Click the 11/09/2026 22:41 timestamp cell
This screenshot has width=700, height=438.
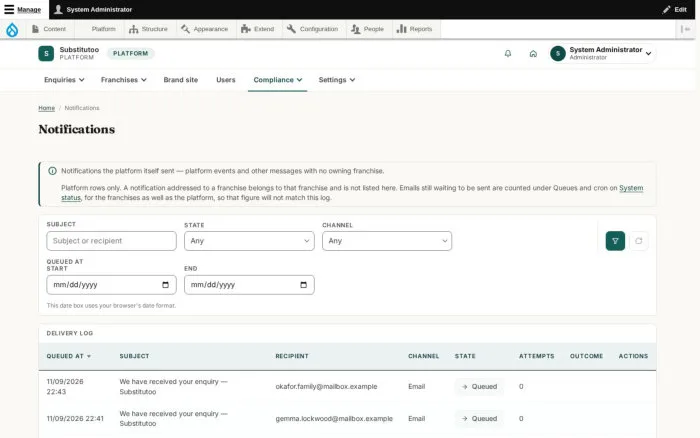(75, 419)
